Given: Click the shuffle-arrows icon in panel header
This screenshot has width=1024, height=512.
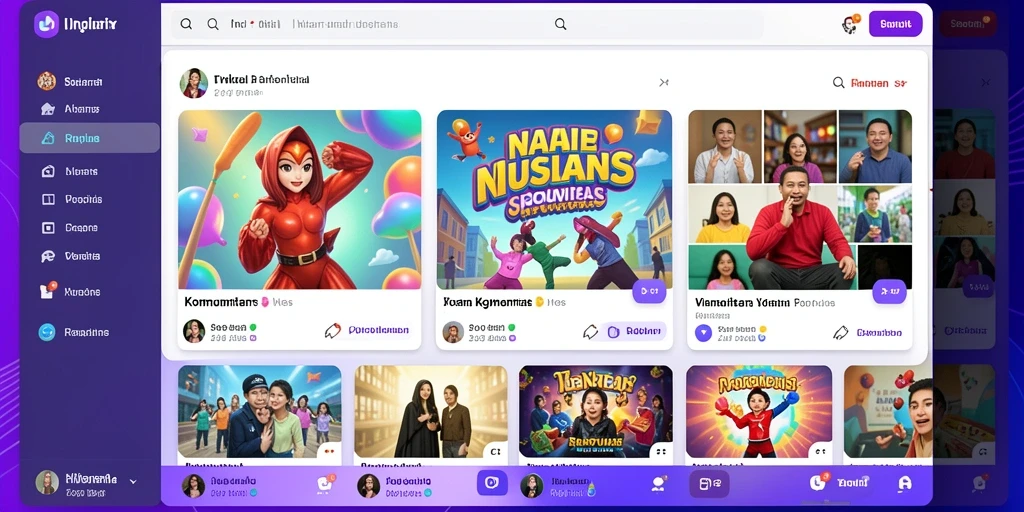Looking at the screenshot, I should click(x=664, y=82).
